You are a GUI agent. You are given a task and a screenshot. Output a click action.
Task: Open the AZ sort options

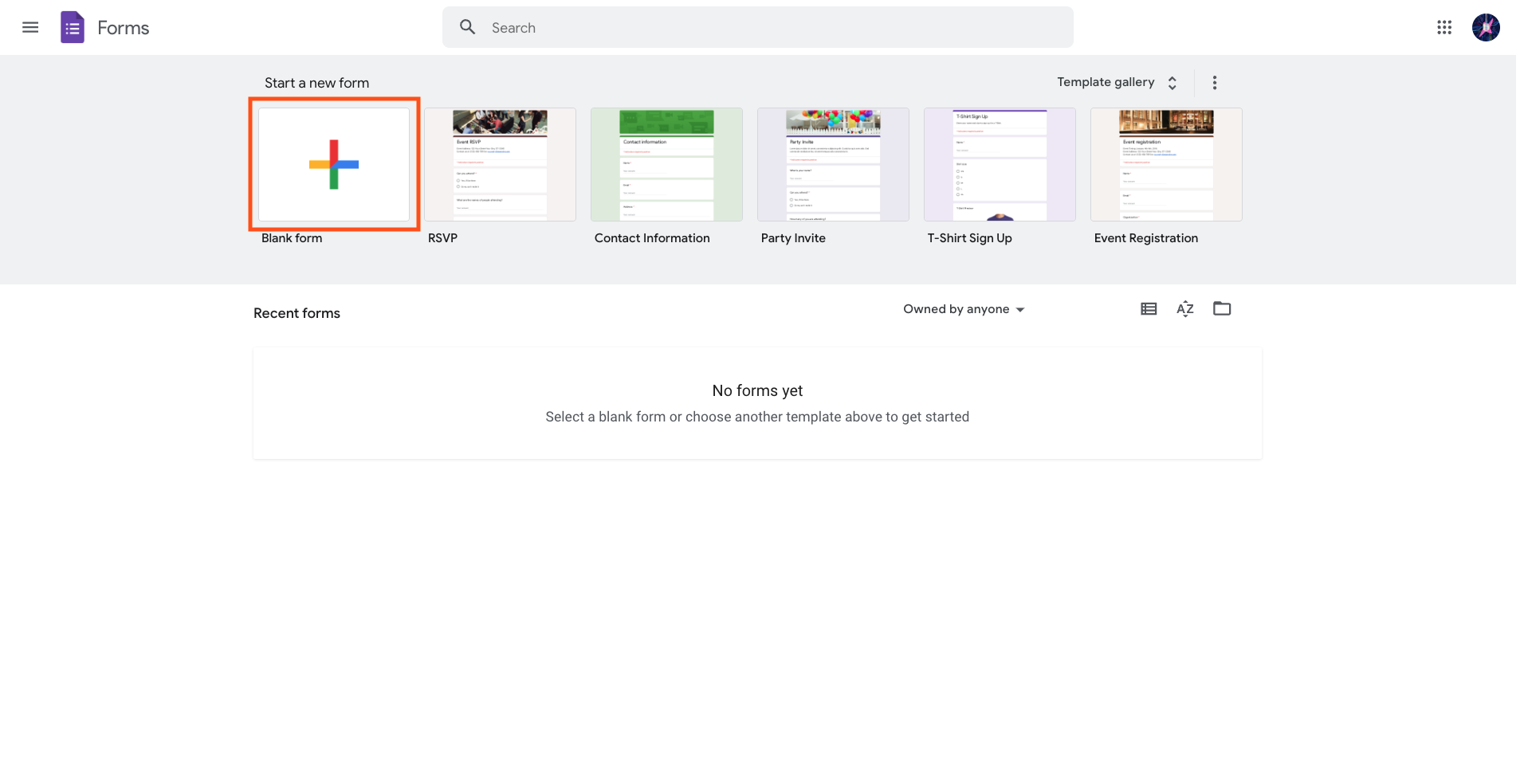click(x=1185, y=309)
